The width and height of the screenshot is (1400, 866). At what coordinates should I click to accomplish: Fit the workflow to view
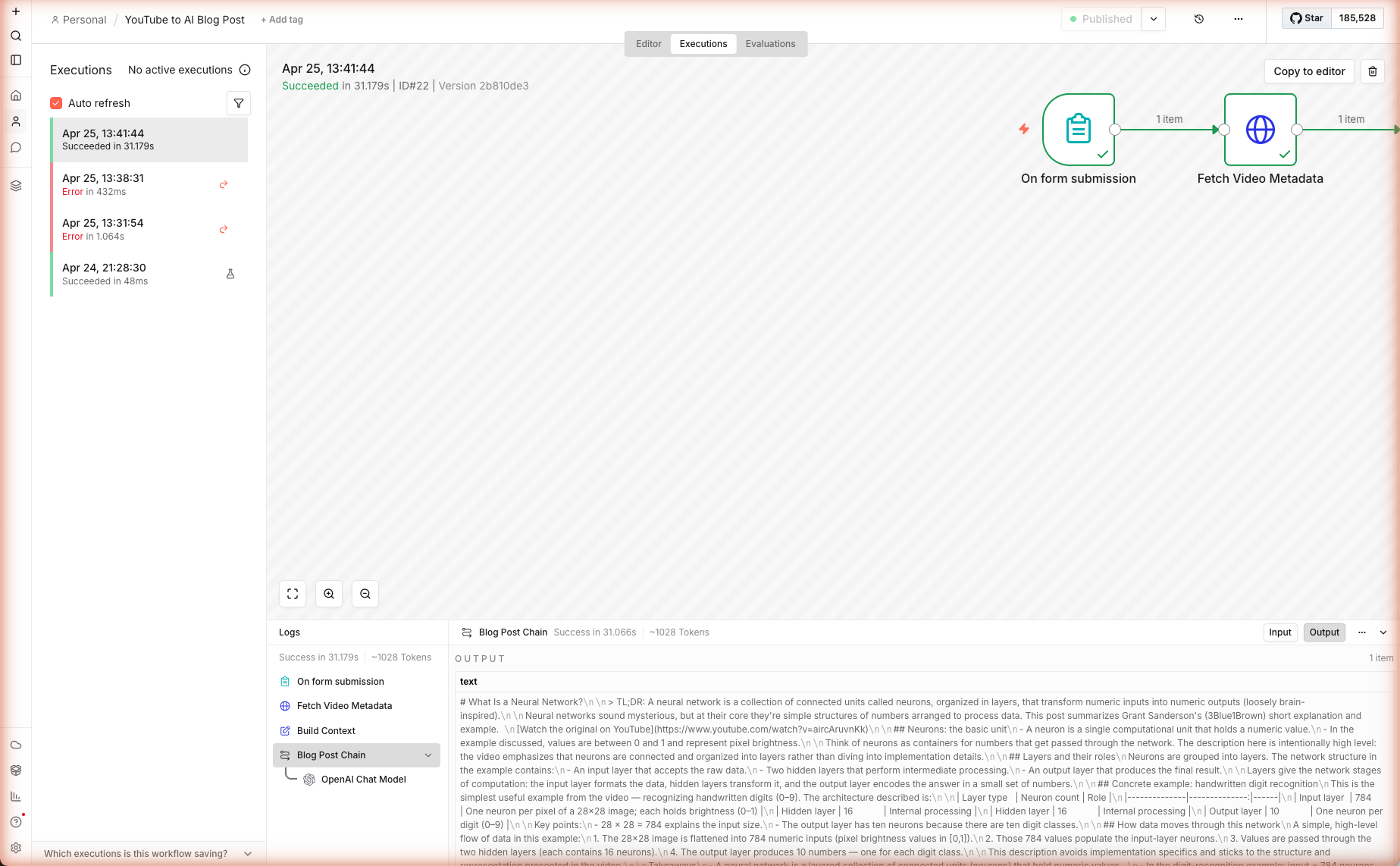point(293,594)
